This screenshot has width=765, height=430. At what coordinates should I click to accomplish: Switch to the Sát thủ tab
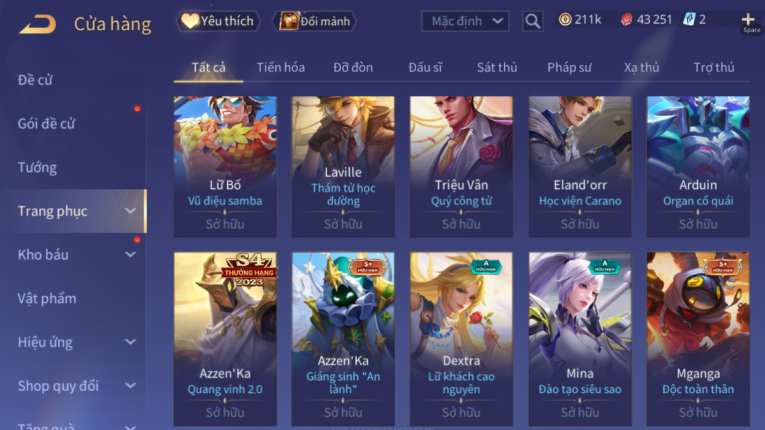(497, 67)
